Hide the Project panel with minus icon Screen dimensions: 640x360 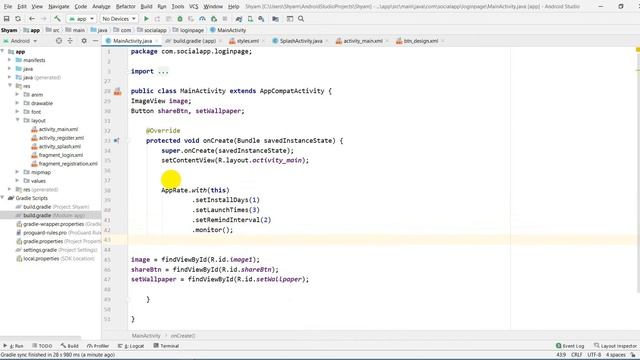95,41
